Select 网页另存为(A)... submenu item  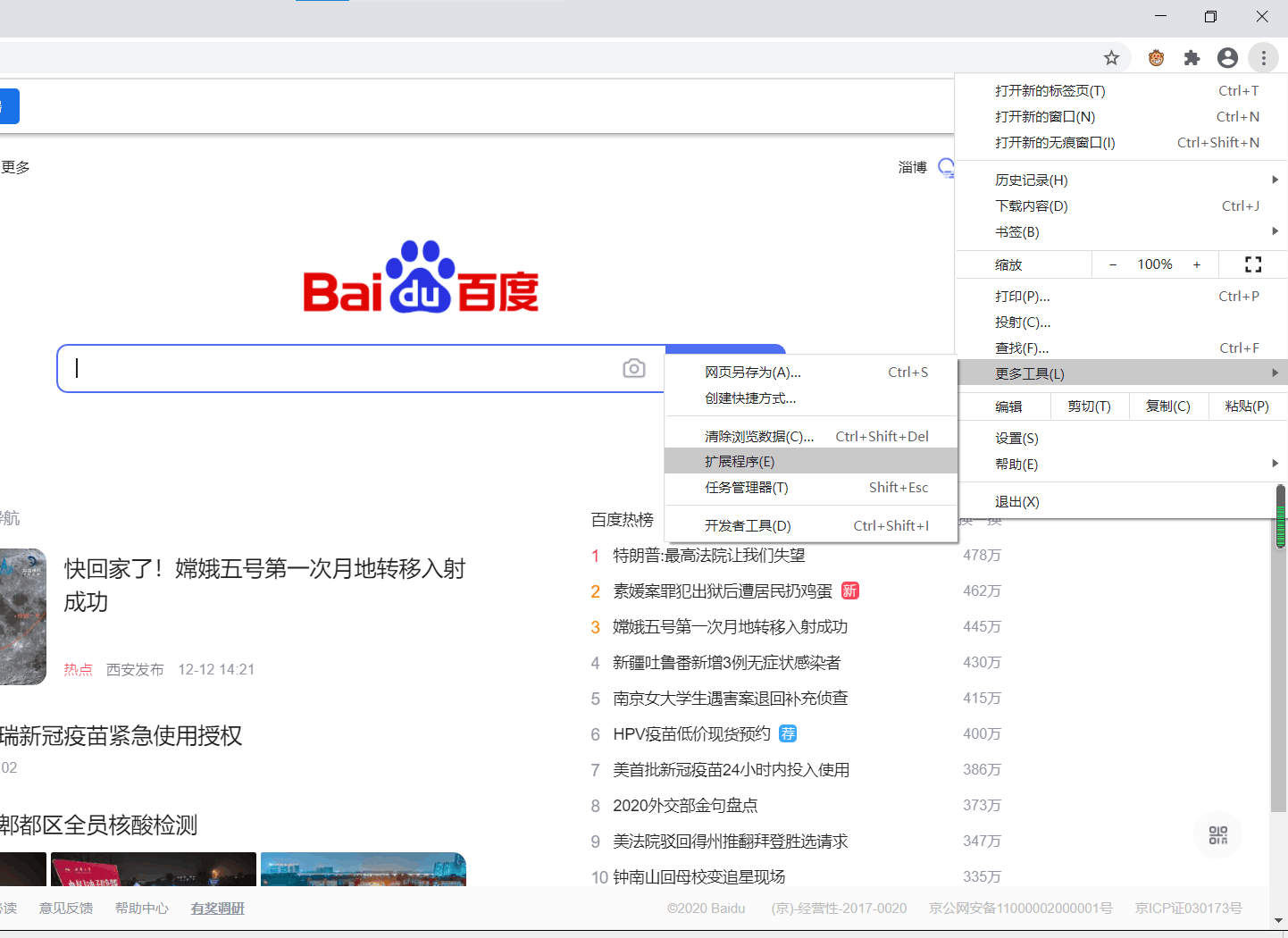pyautogui.click(x=811, y=372)
